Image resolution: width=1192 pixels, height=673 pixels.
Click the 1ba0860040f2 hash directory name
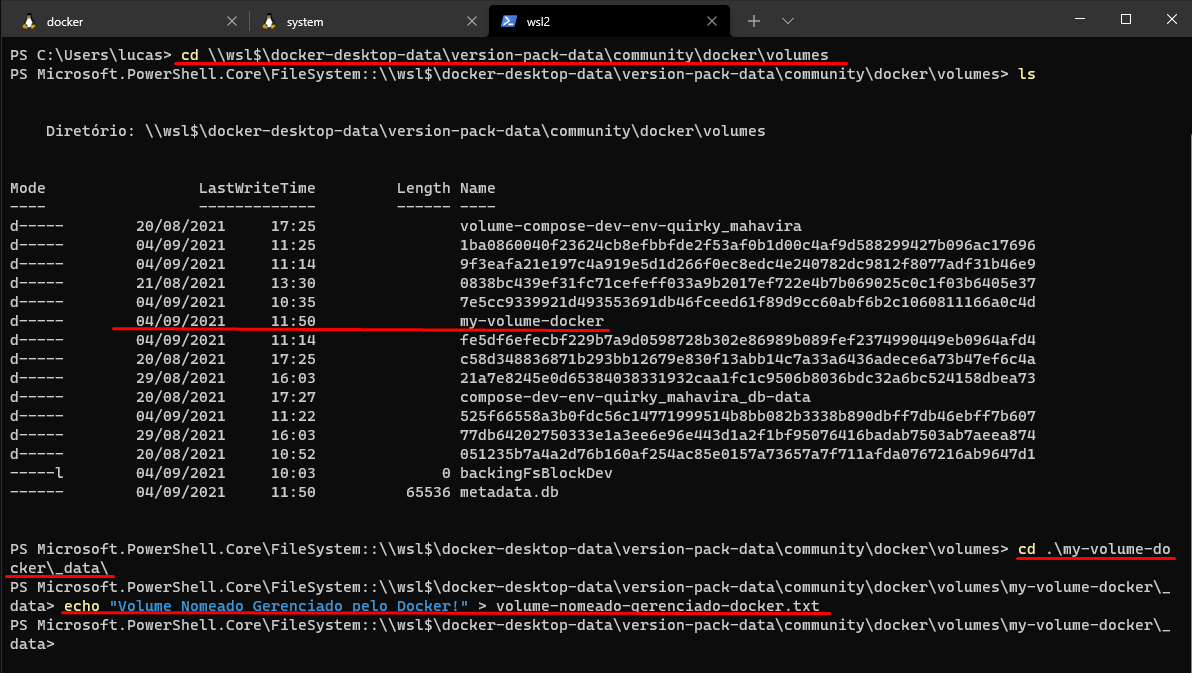(747, 245)
